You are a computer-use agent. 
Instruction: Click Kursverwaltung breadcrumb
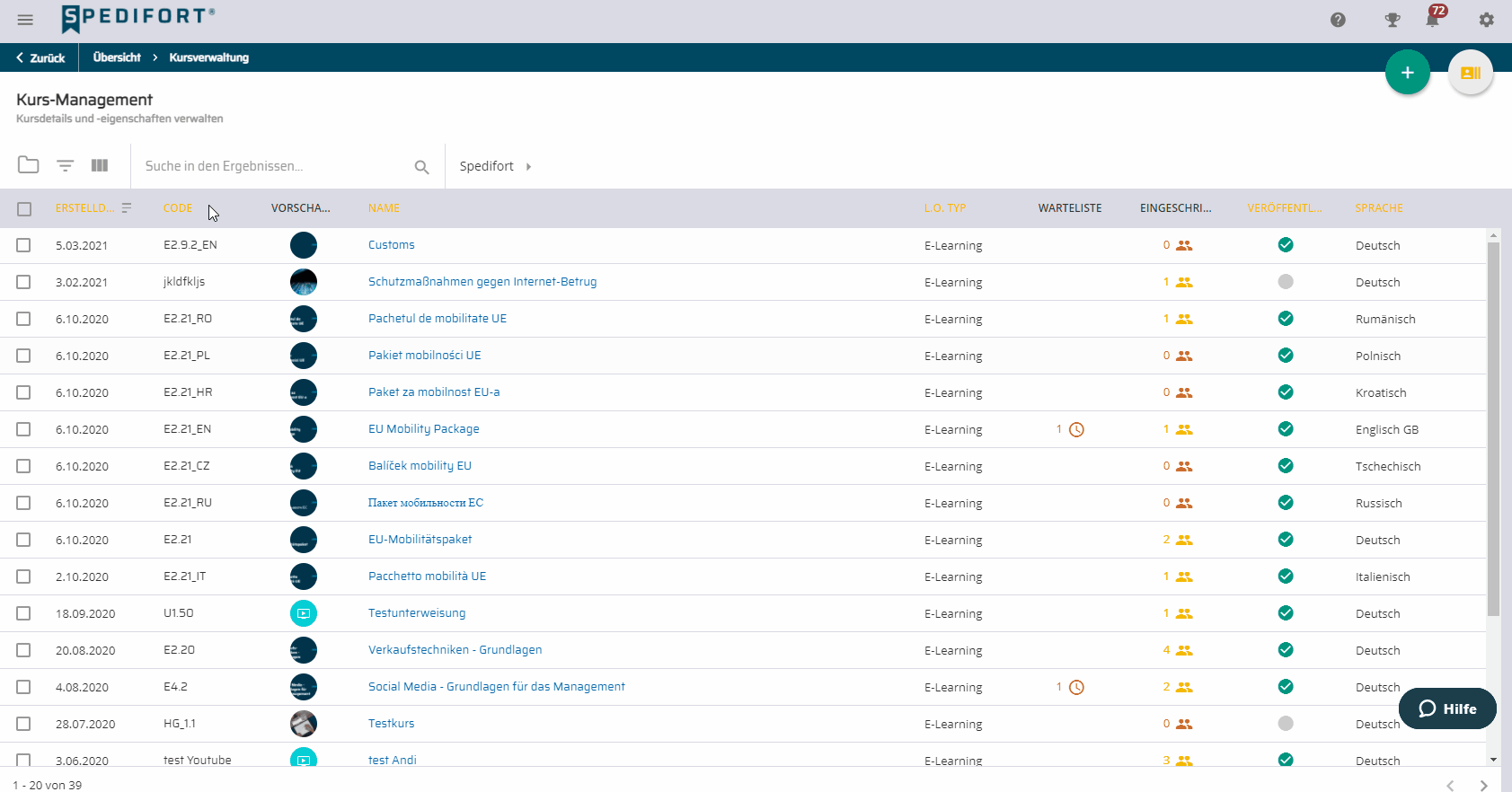click(x=209, y=57)
